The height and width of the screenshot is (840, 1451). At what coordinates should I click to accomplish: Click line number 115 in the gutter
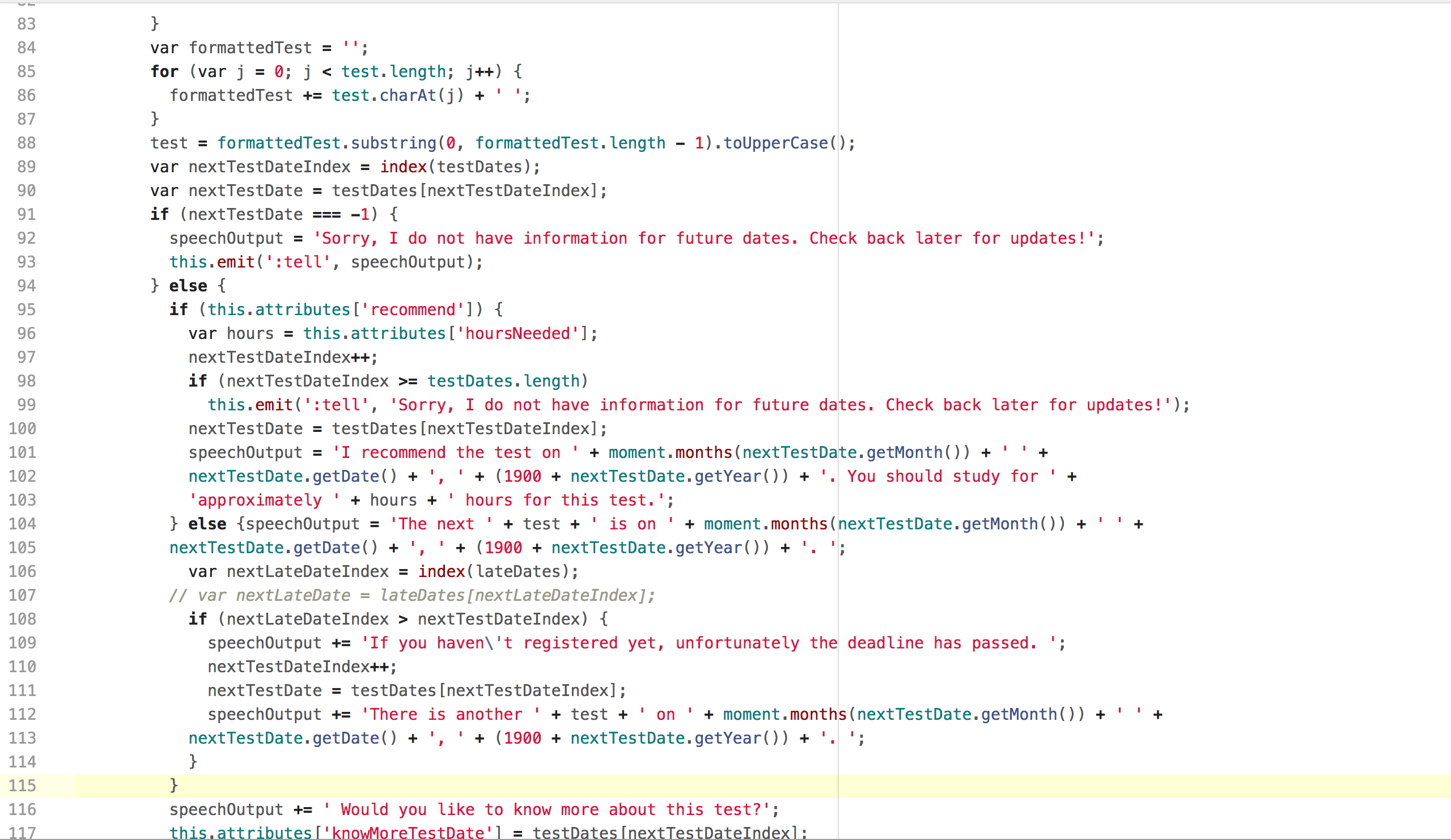(x=22, y=786)
